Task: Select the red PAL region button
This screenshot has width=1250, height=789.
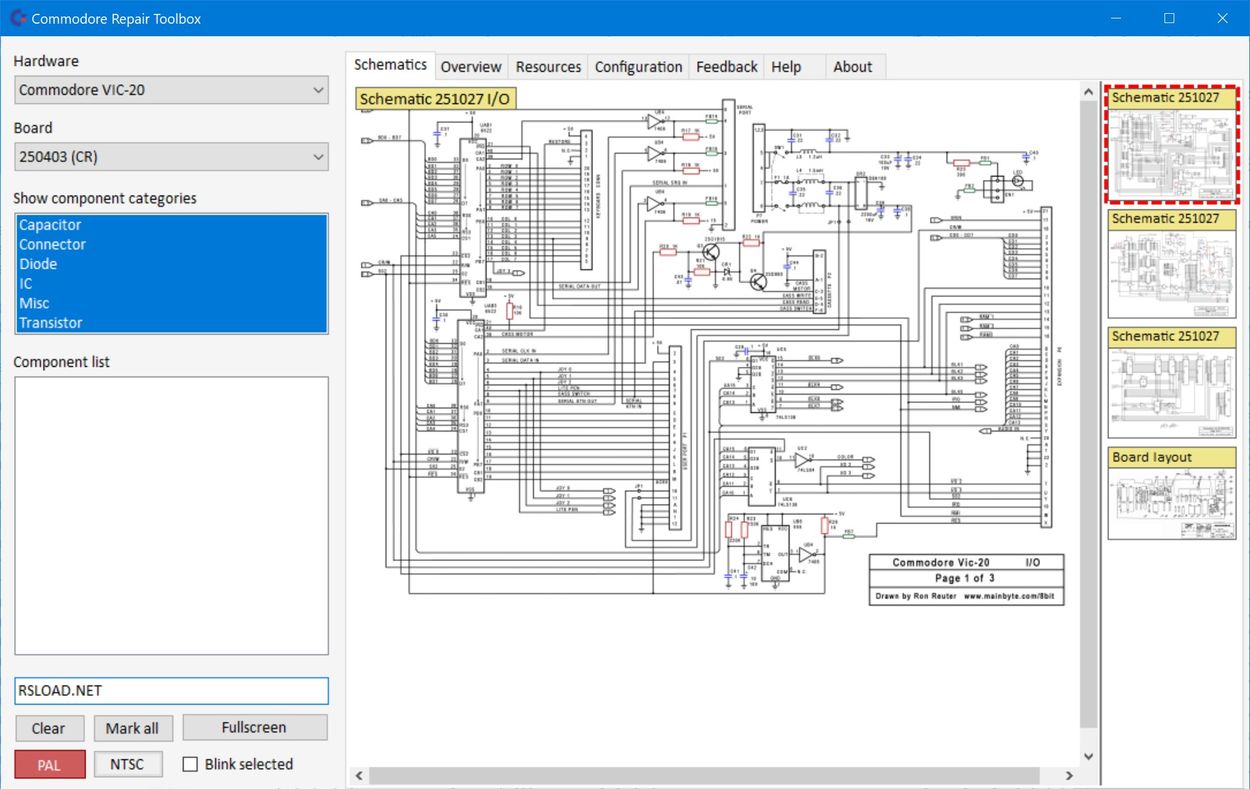Action: (x=49, y=764)
